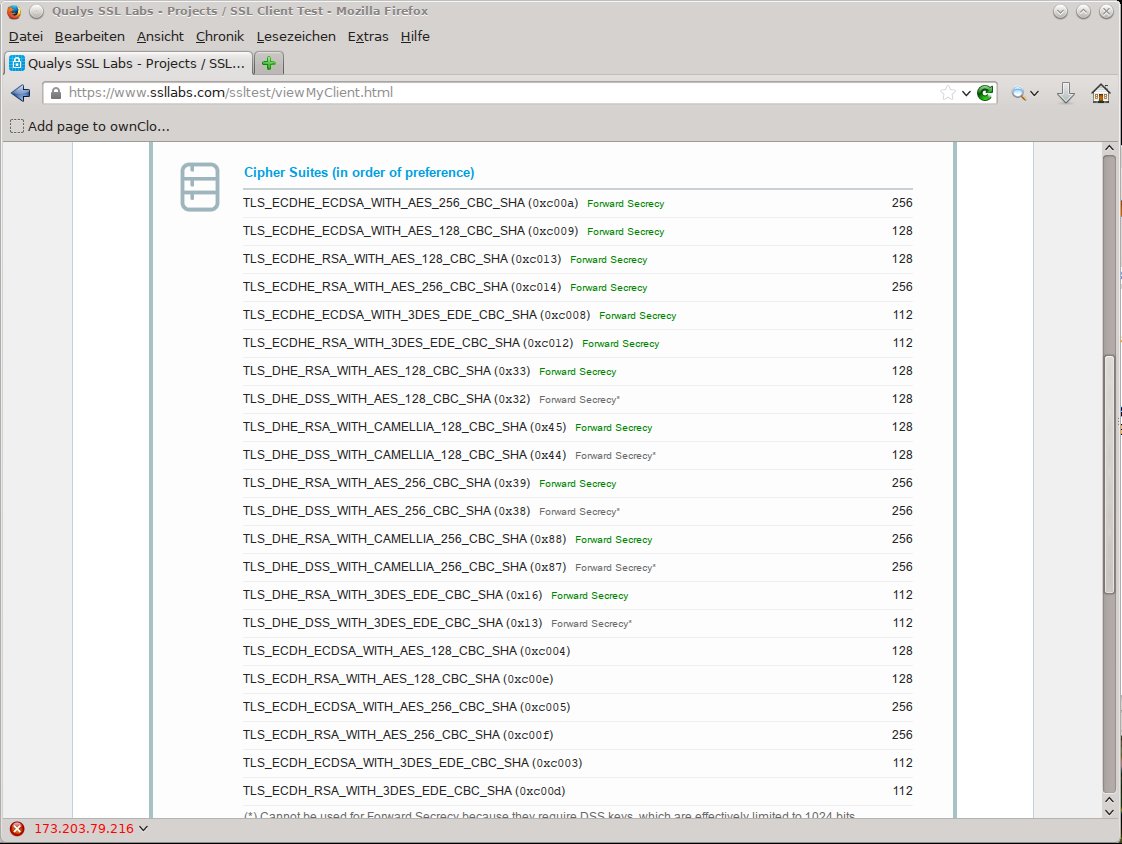Open the Ansicht menu
Image resolution: width=1122 pixels, height=844 pixels.
click(x=160, y=37)
